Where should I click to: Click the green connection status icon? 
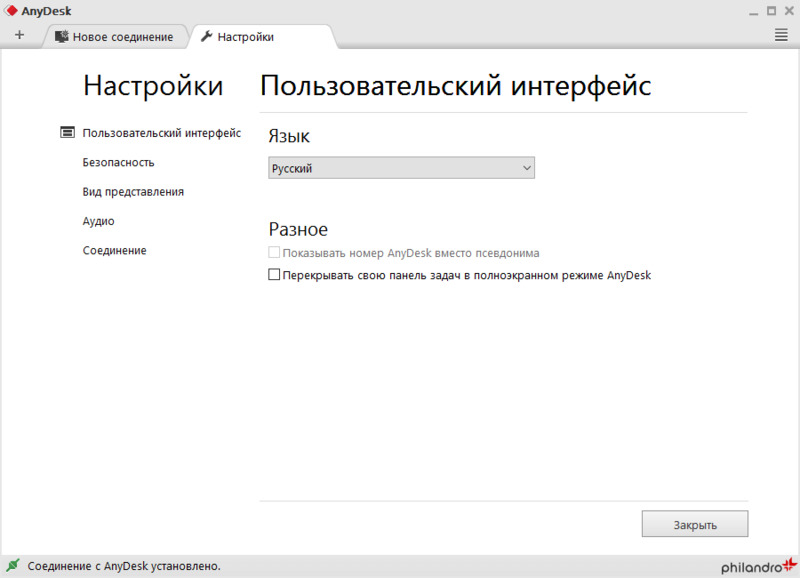tap(13, 565)
